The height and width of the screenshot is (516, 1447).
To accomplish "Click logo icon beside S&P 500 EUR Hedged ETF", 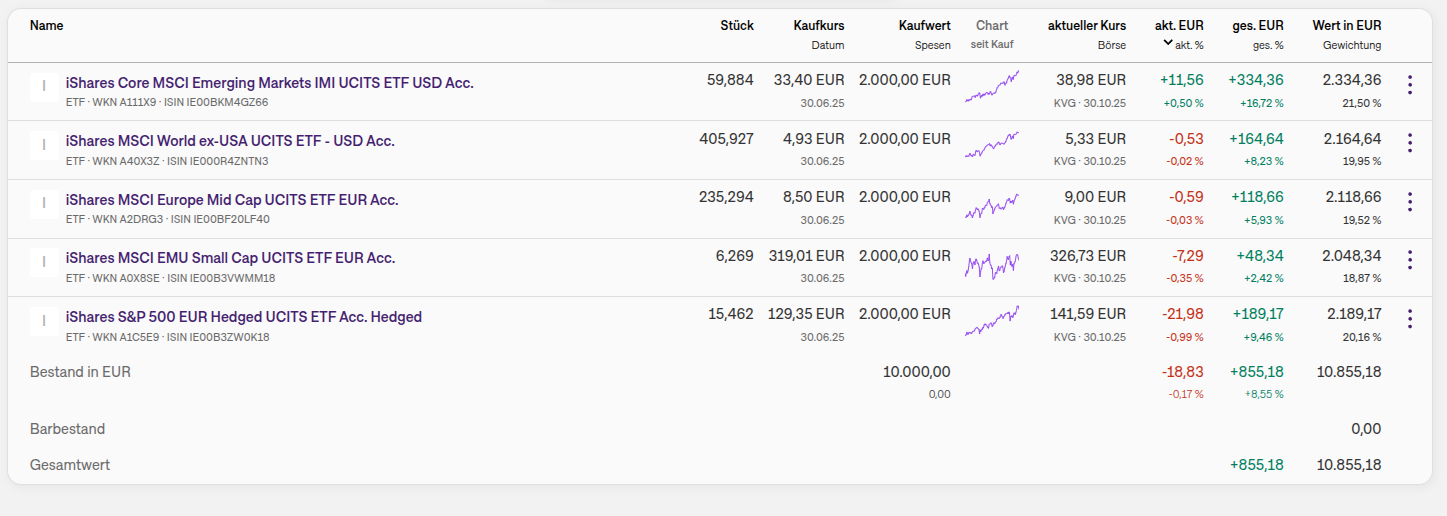I will pyautogui.click(x=43, y=322).
